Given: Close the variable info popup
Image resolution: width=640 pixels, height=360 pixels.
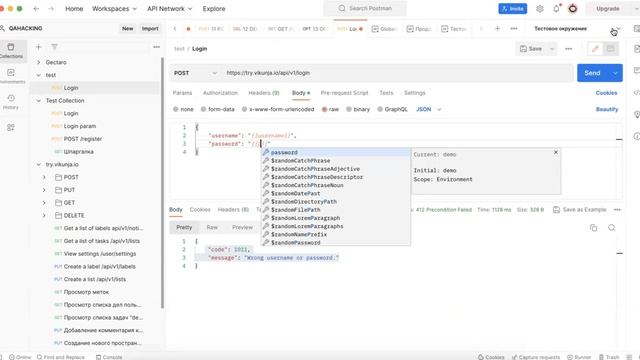Looking at the screenshot, I should coord(556,152).
